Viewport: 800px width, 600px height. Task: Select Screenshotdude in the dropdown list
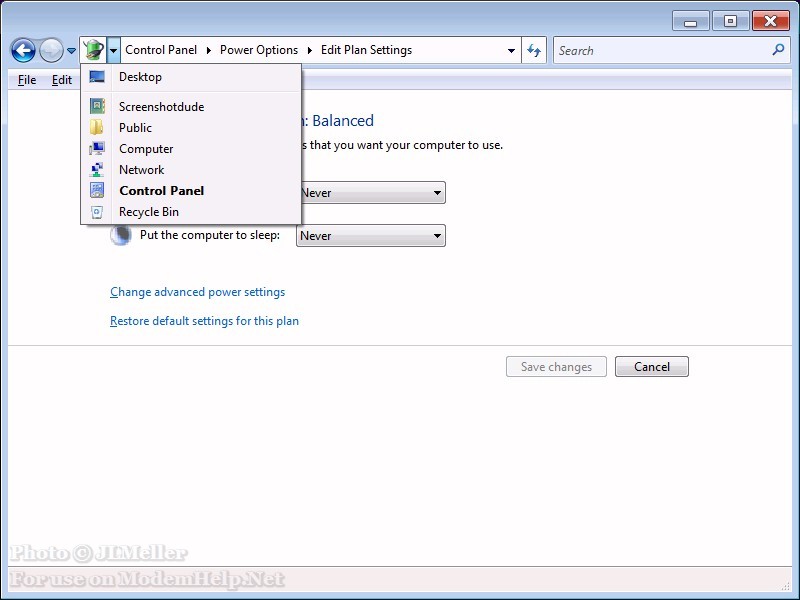tap(191, 107)
